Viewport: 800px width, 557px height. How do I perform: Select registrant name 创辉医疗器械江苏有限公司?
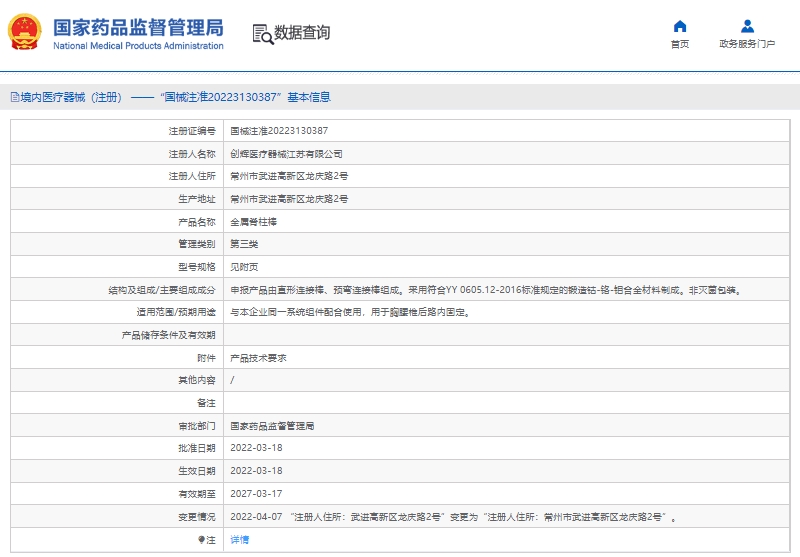click(286, 154)
